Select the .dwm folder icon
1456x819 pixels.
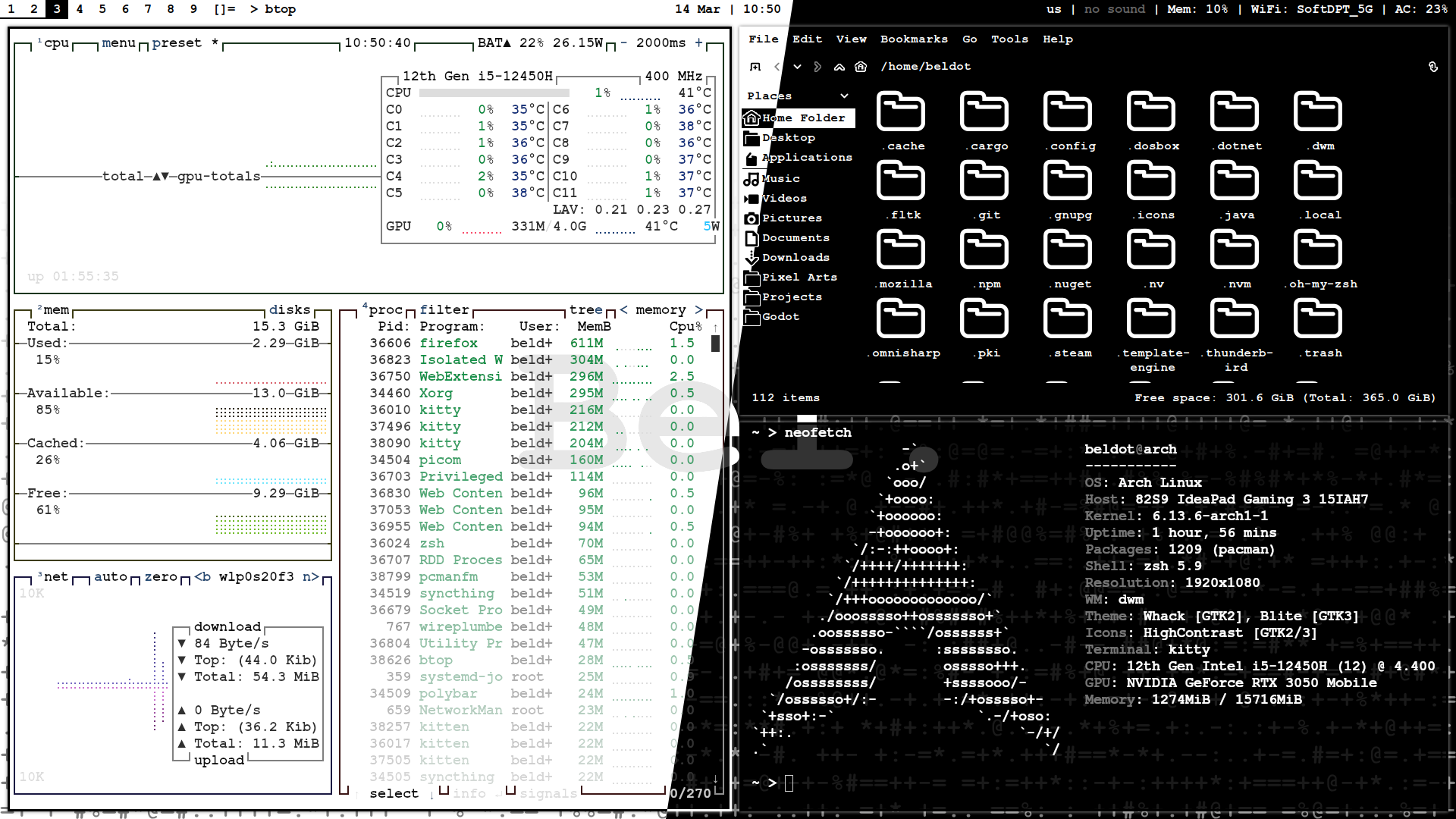[1318, 112]
